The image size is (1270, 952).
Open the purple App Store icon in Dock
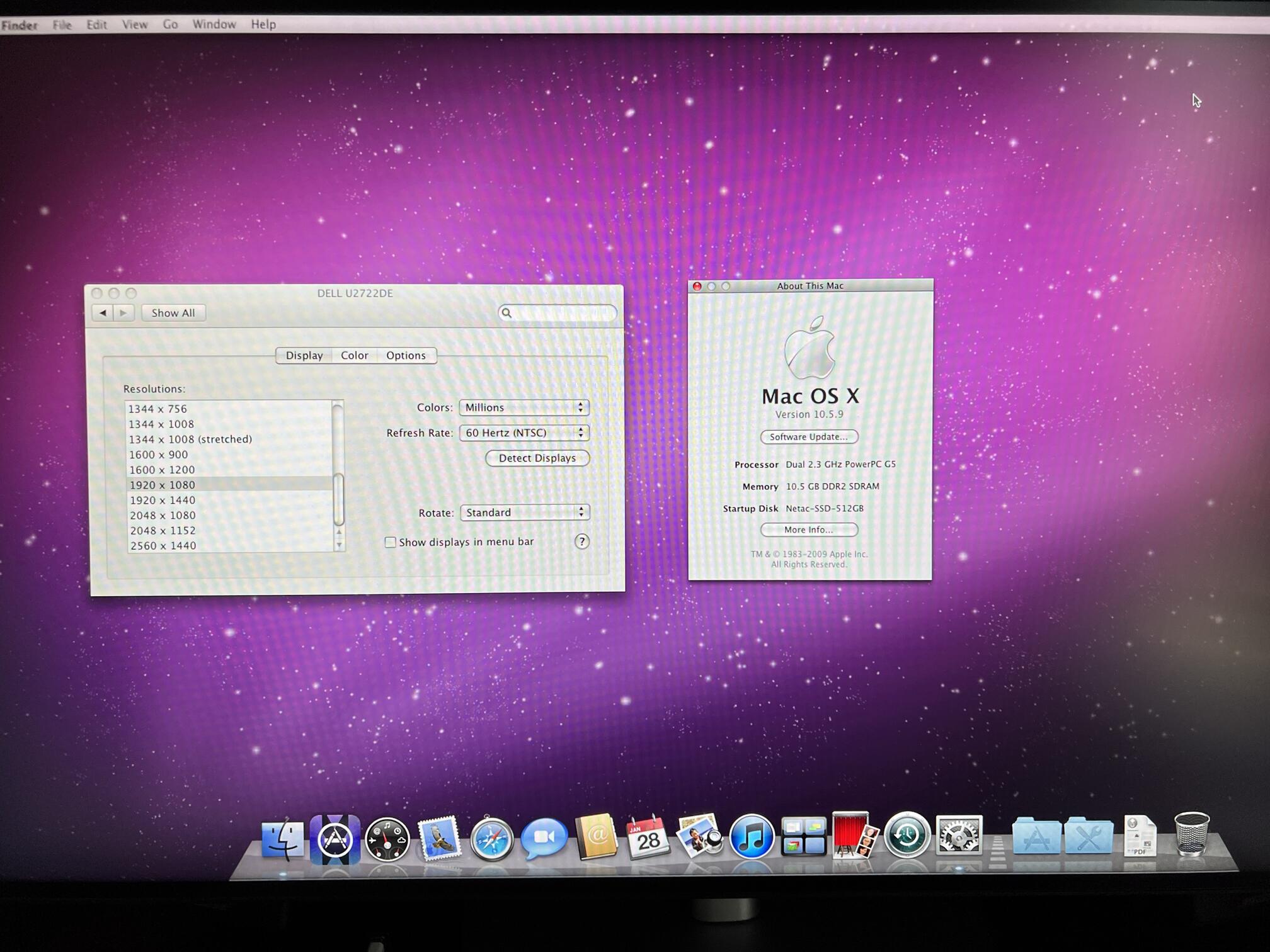[x=335, y=839]
